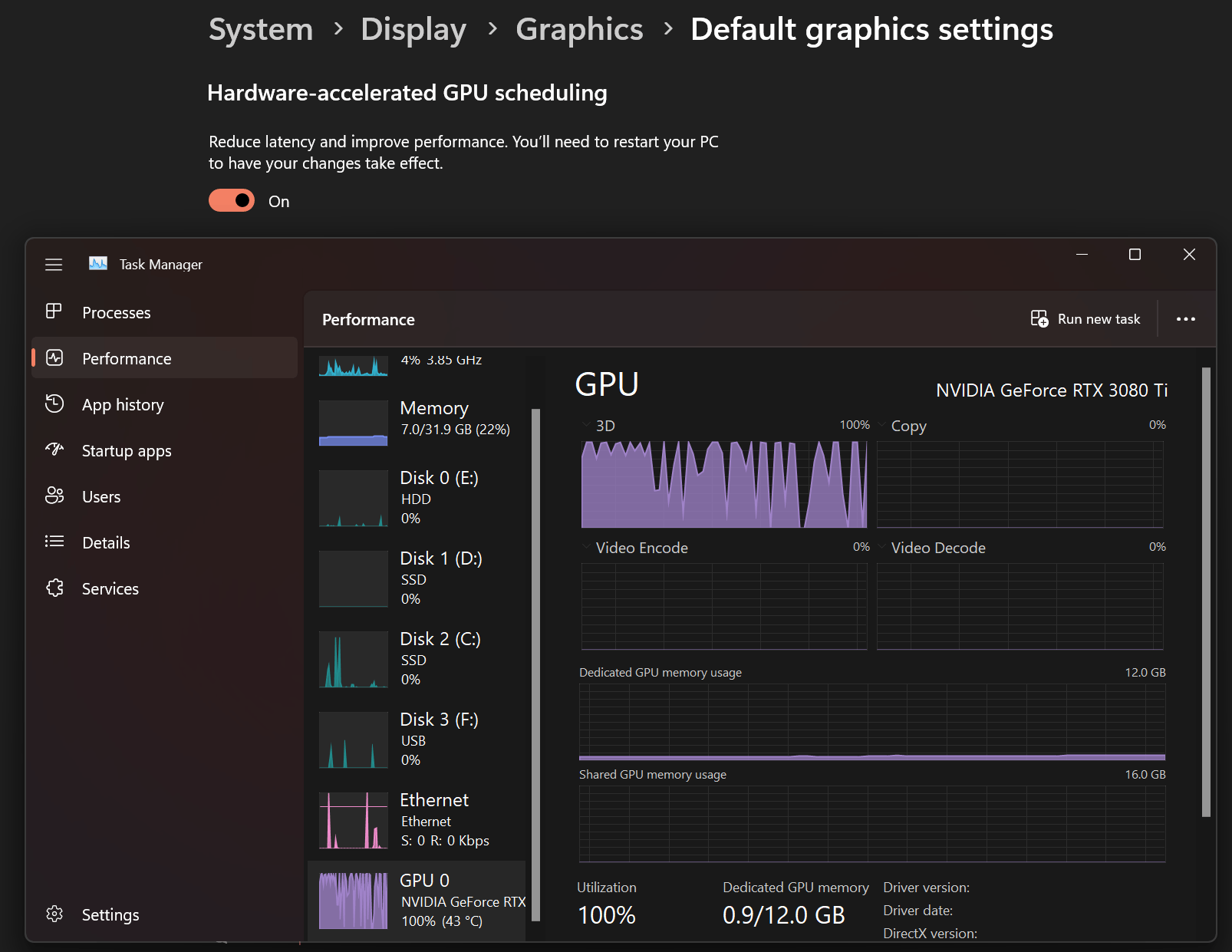Click the Services puzzle-gear icon
The image size is (1232, 952).
pyautogui.click(x=54, y=588)
